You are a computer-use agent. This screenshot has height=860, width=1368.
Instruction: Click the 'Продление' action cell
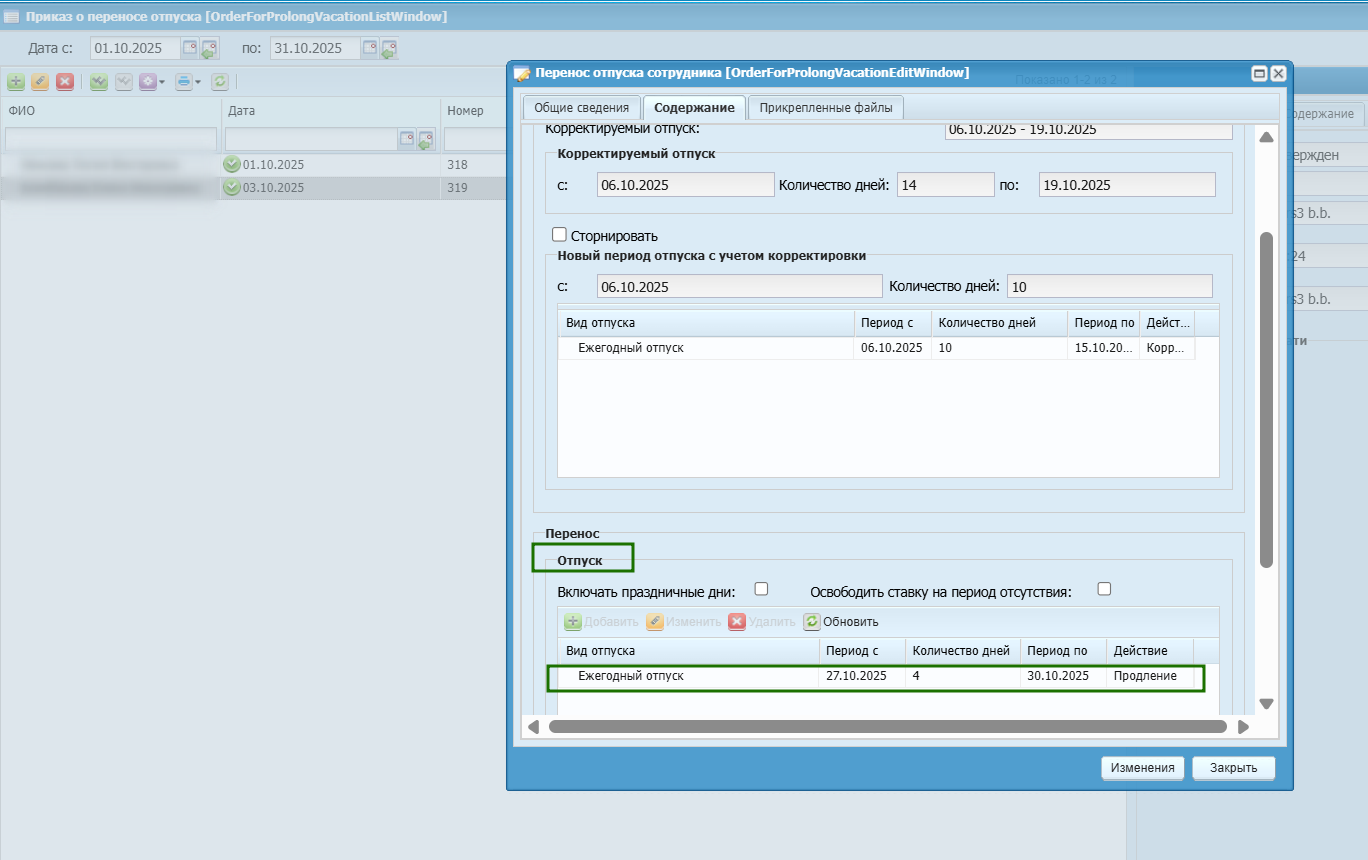1151,676
